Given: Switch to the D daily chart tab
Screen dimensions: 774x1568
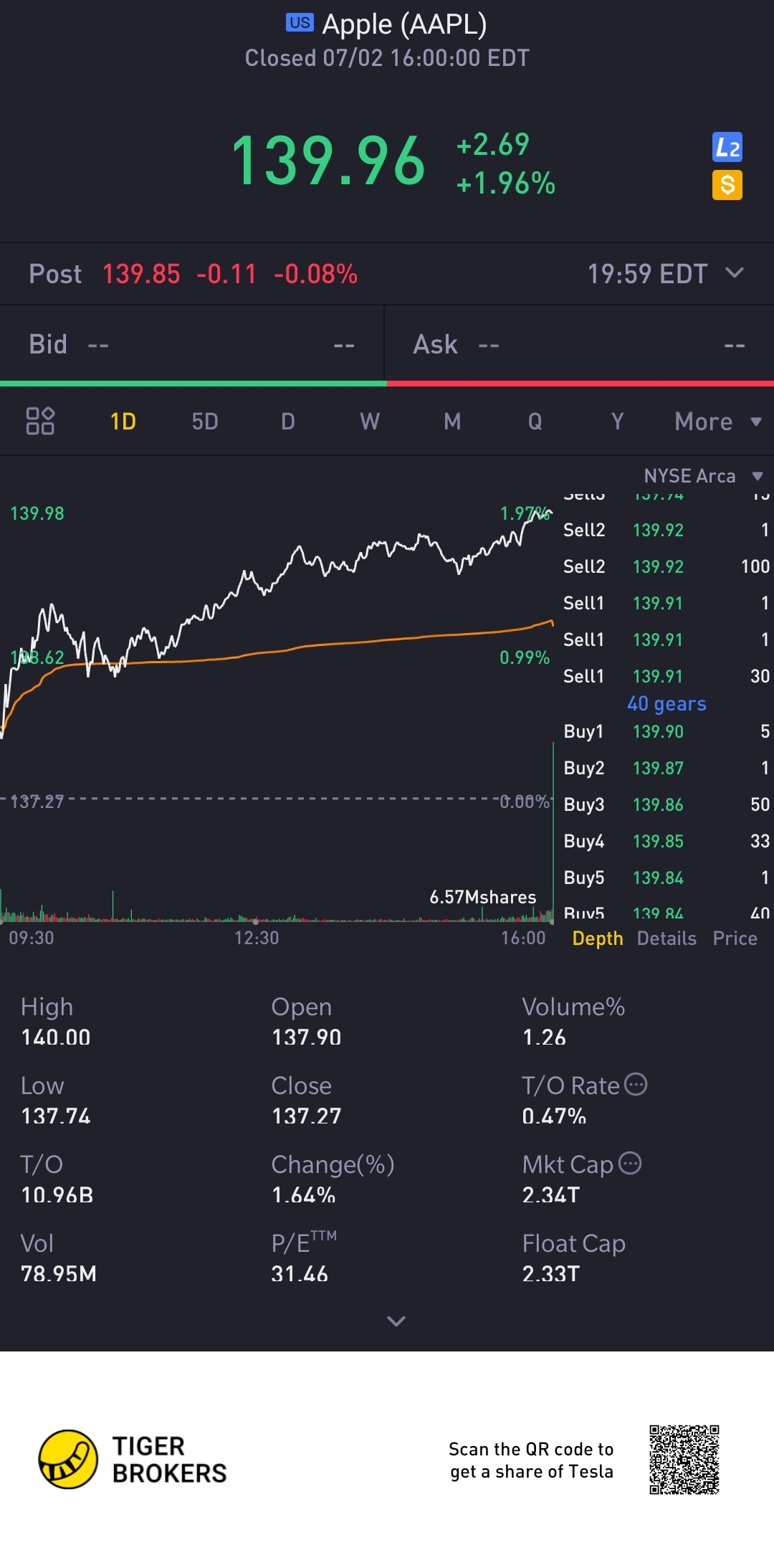Looking at the screenshot, I should pyautogui.click(x=288, y=422).
